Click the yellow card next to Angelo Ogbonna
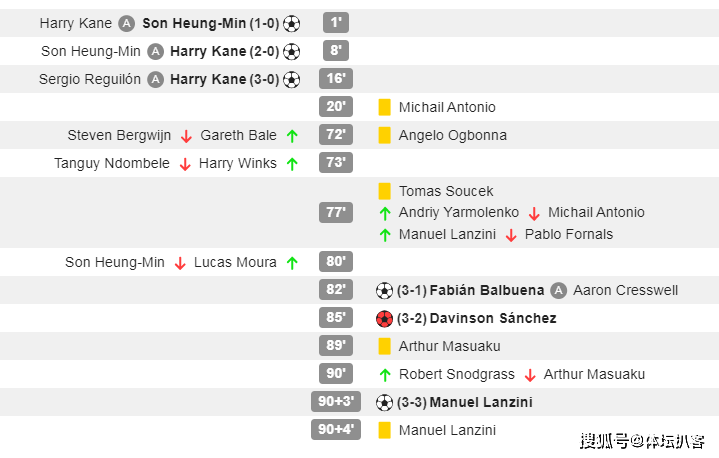Image resolution: width=719 pixels, height=458 pixels. coord(384,135)
